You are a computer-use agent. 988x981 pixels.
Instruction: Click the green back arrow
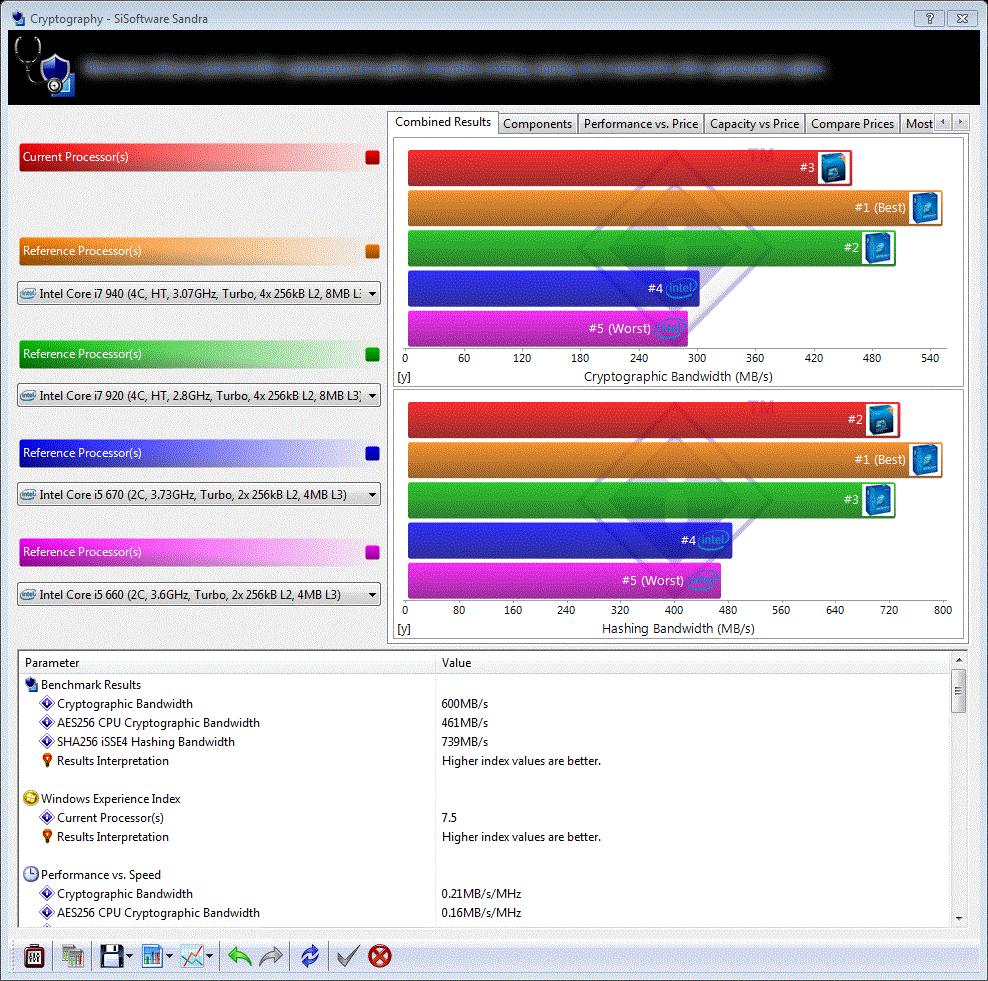pos(239,956)
